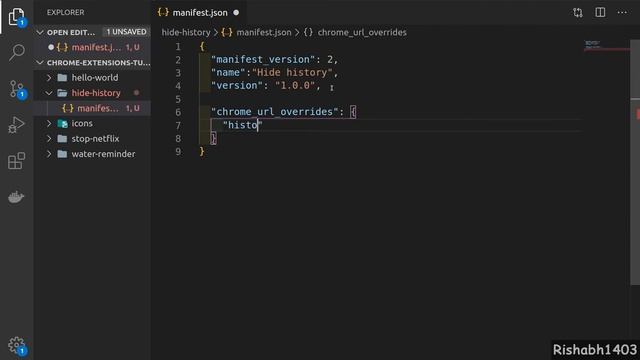Open the Docker view
640x360 pixels.
(x=16, y=197)
